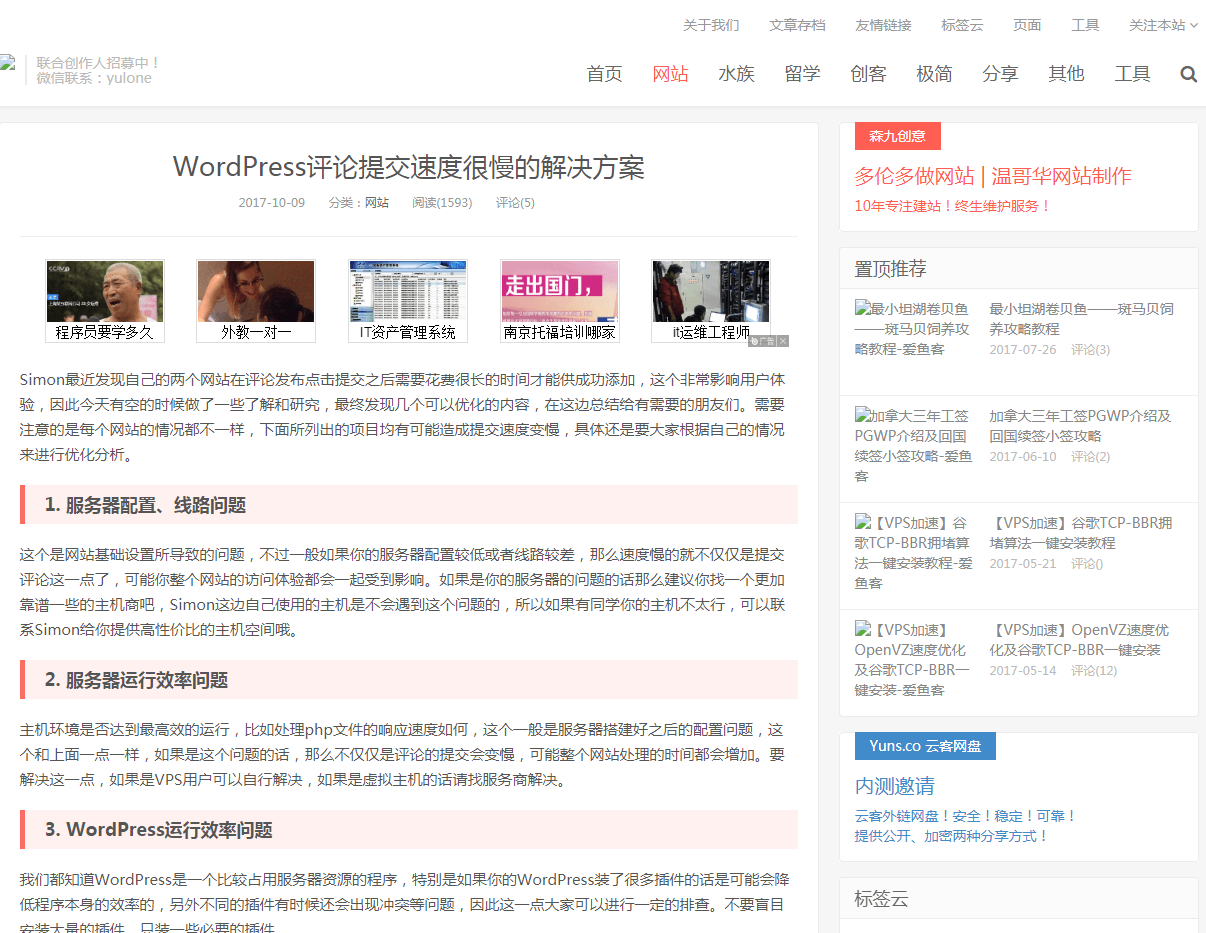Open 多伦多做网站 promotion link
Image resolution: width=1206 pixels, height=933 pixels.
click(992, 176)
